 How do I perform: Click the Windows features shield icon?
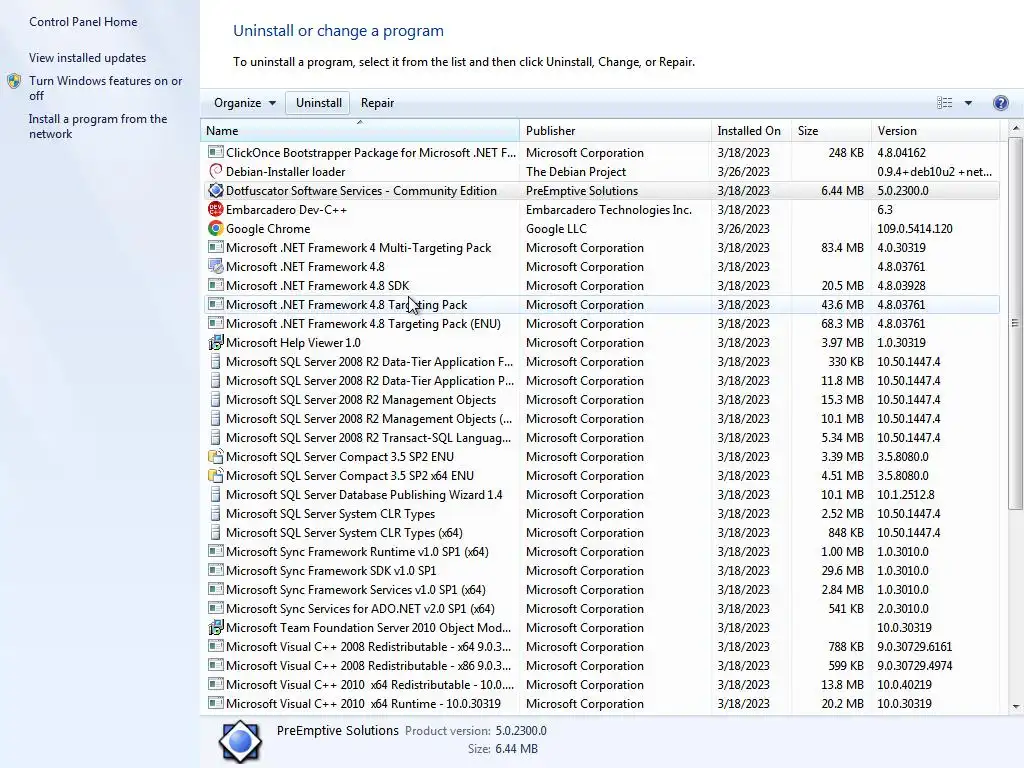[x=14, y=82]
